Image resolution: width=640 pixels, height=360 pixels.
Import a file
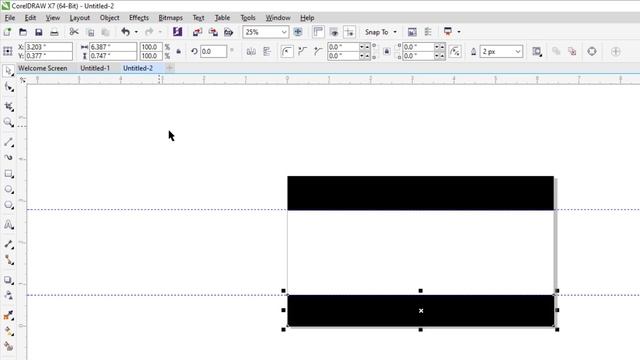pyautogui.click(x=198, y=32)
